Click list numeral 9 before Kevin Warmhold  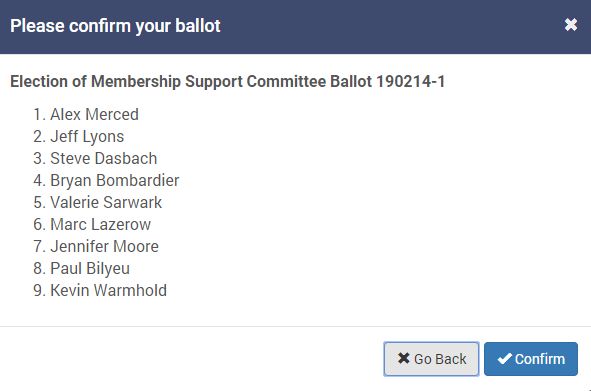click(x=39, y=290)
